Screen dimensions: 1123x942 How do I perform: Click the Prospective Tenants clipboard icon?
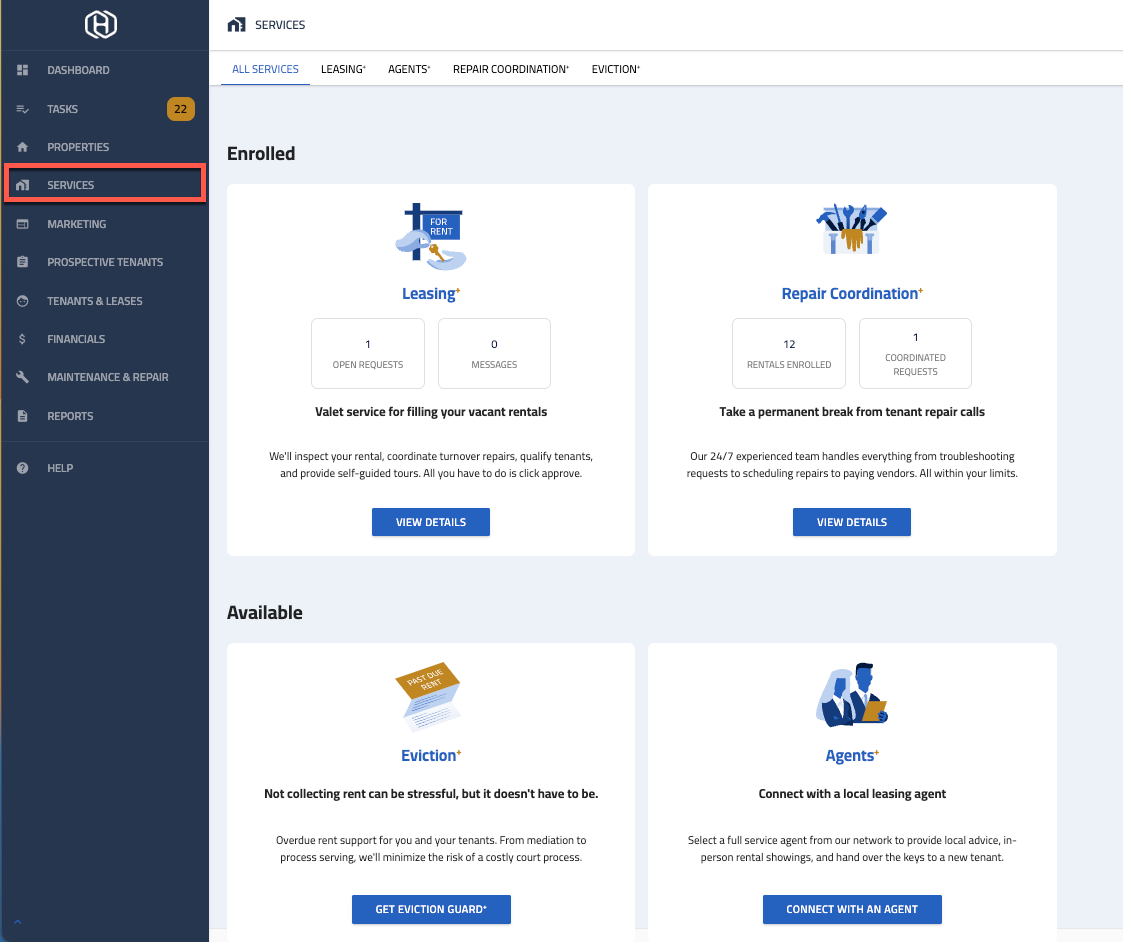pyautogui.click(x=22, y=262)
